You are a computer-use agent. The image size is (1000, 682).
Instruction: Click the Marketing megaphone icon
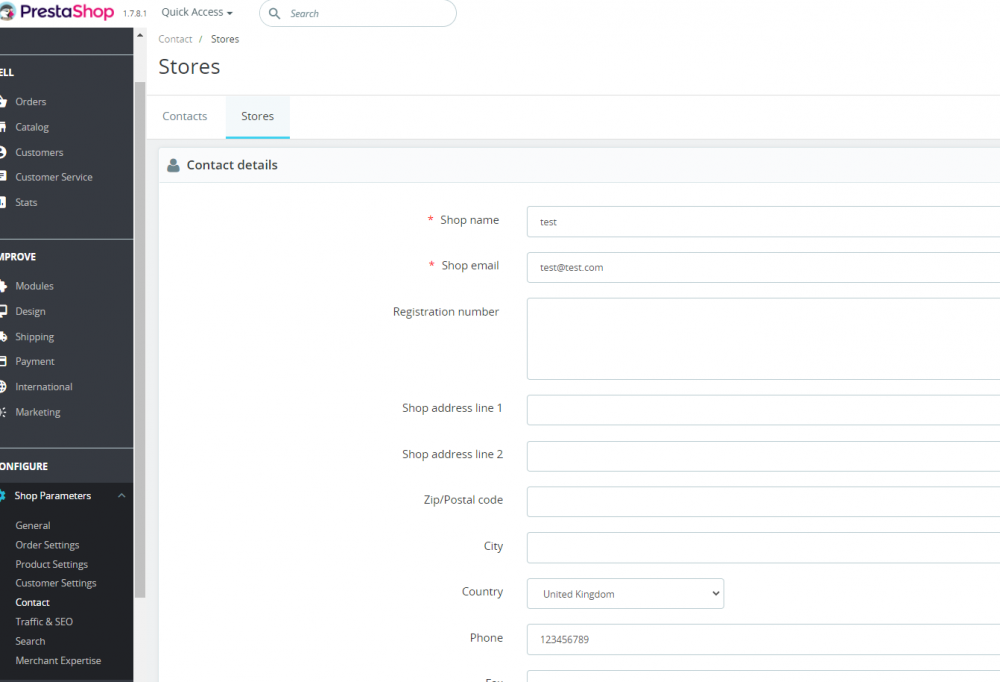pyautogui.click(x=4, y=412)
